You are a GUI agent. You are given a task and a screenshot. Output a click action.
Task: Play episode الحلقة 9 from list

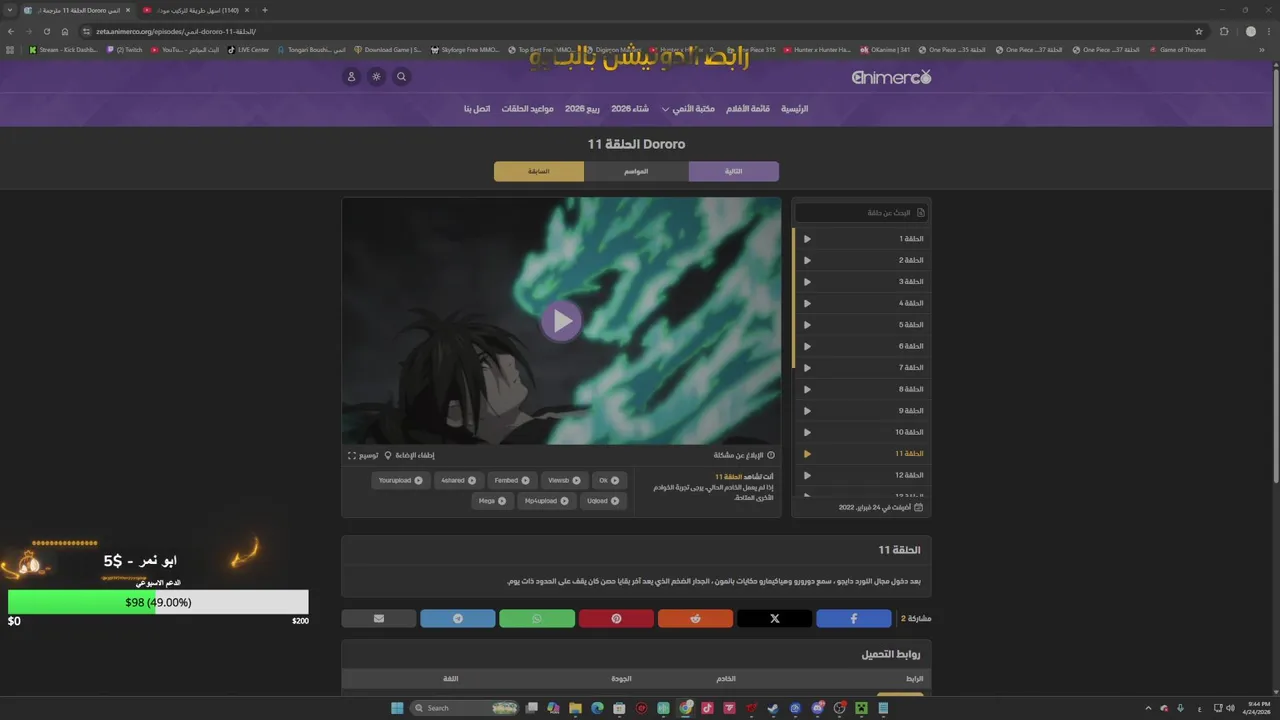pos(863,411)
